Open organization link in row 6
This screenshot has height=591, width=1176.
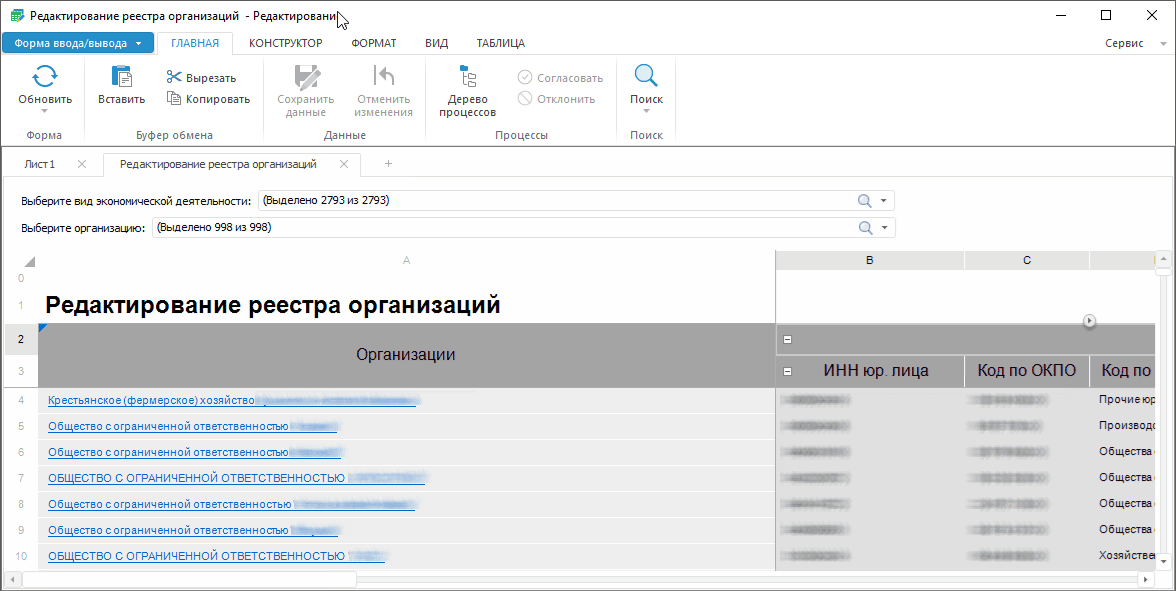pyautogui.click(x=194, y=452)
